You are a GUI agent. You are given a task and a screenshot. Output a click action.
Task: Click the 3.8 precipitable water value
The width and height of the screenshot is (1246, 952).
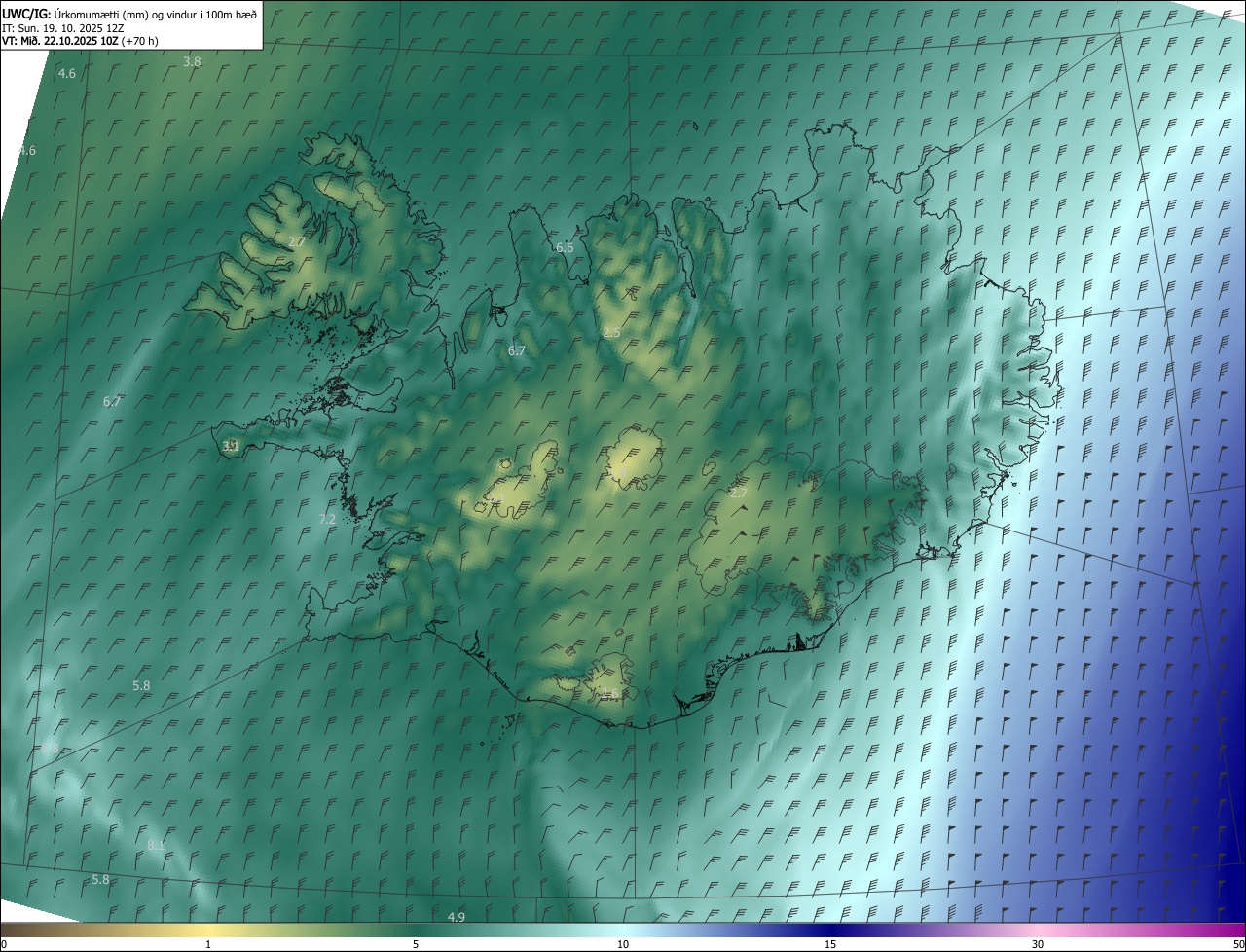(192, 61)
